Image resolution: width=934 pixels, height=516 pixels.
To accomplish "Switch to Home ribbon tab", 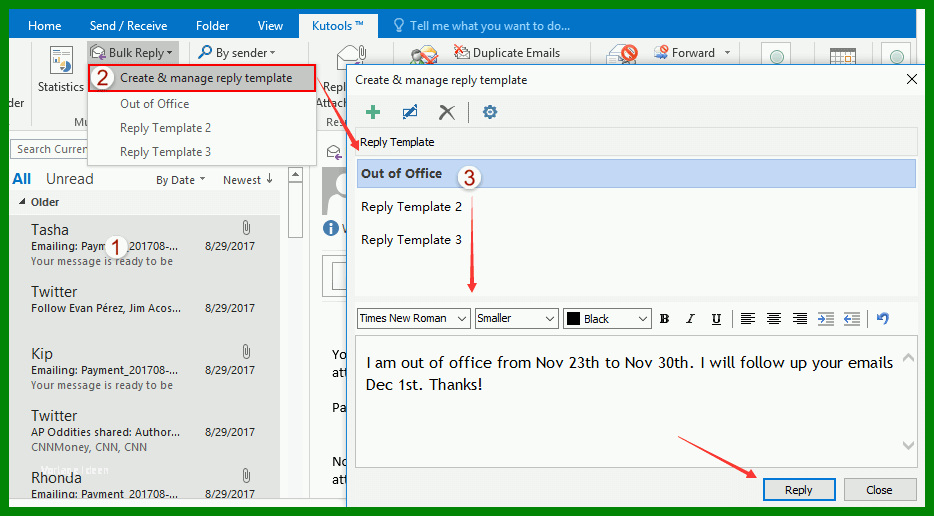I will pos(45,26).
